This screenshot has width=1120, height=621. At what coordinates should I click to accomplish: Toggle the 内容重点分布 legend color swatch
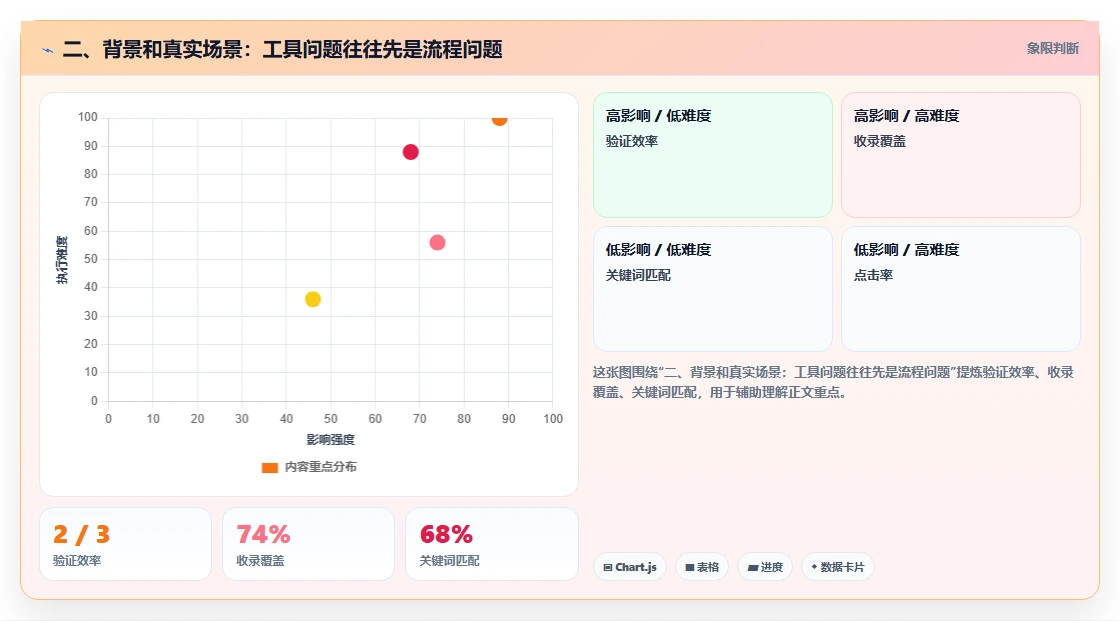point(269,467)
